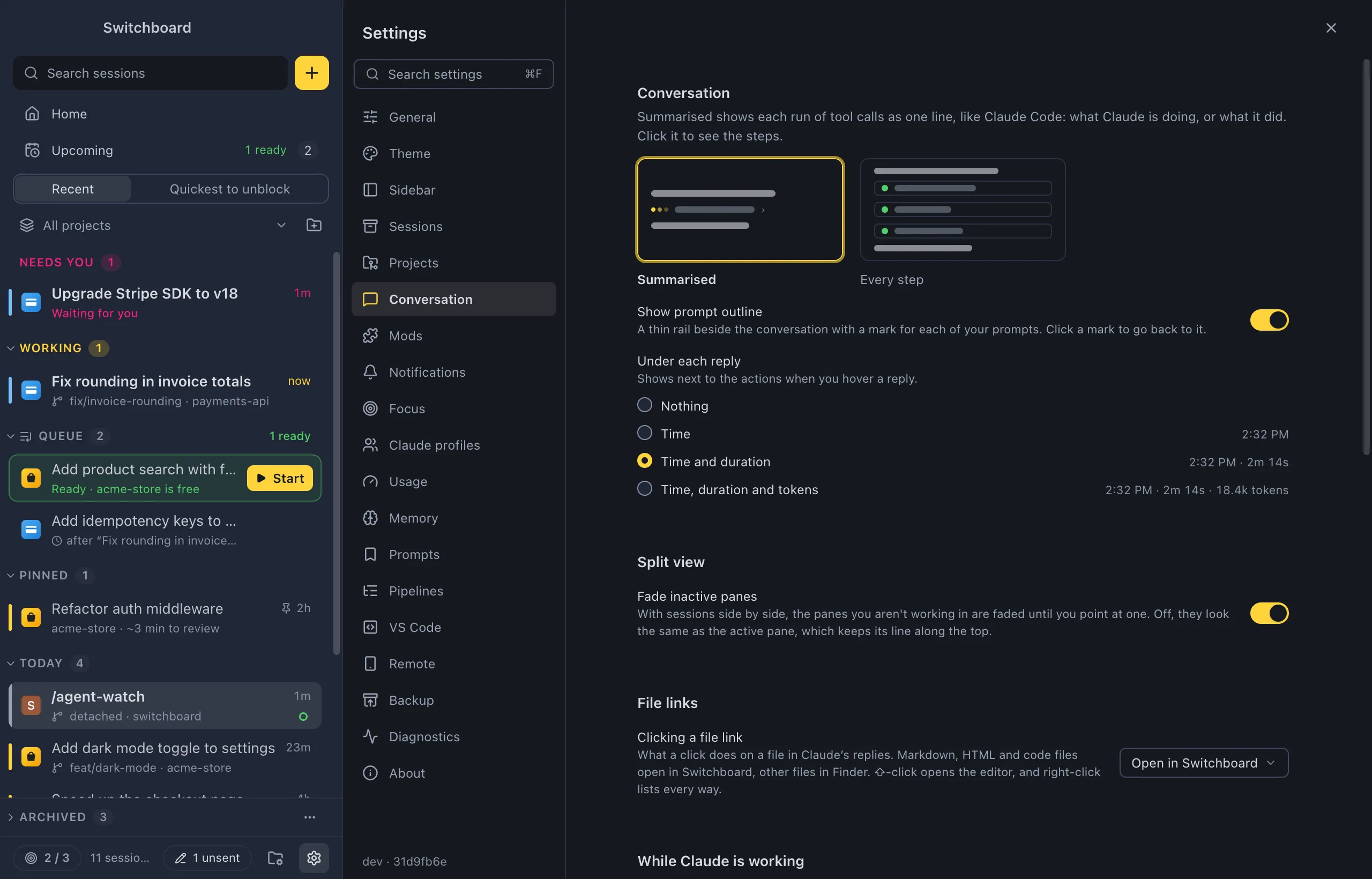Collapse the QUEUE section chevron
The width and height of the screenshot is (1372, 879).
coord(10,436)
